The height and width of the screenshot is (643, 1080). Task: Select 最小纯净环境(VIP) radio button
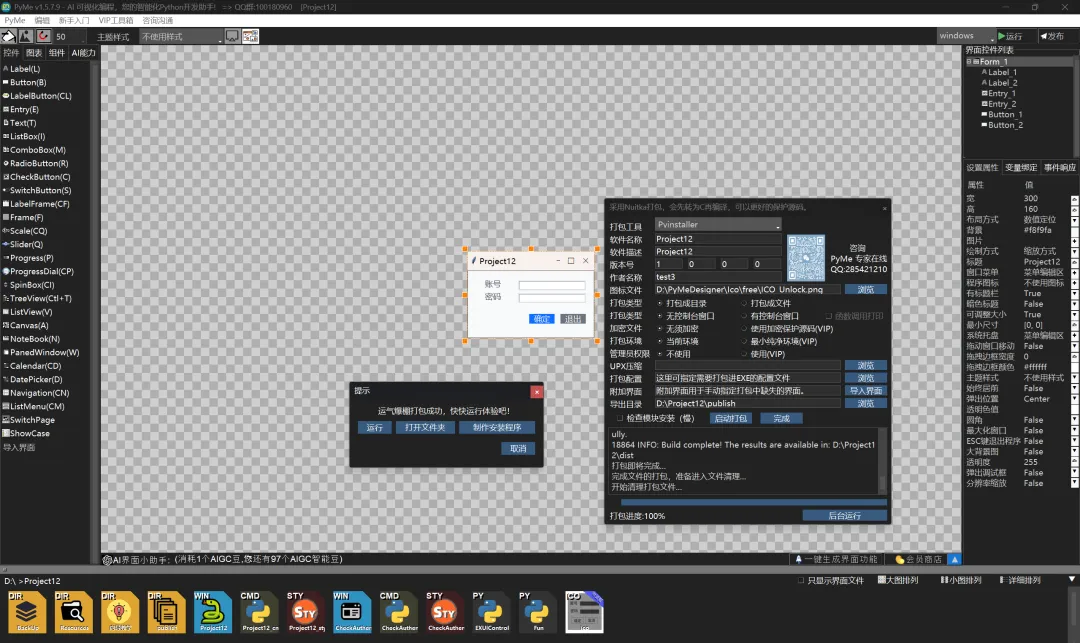pyautogui.click(x=744, y=341)
